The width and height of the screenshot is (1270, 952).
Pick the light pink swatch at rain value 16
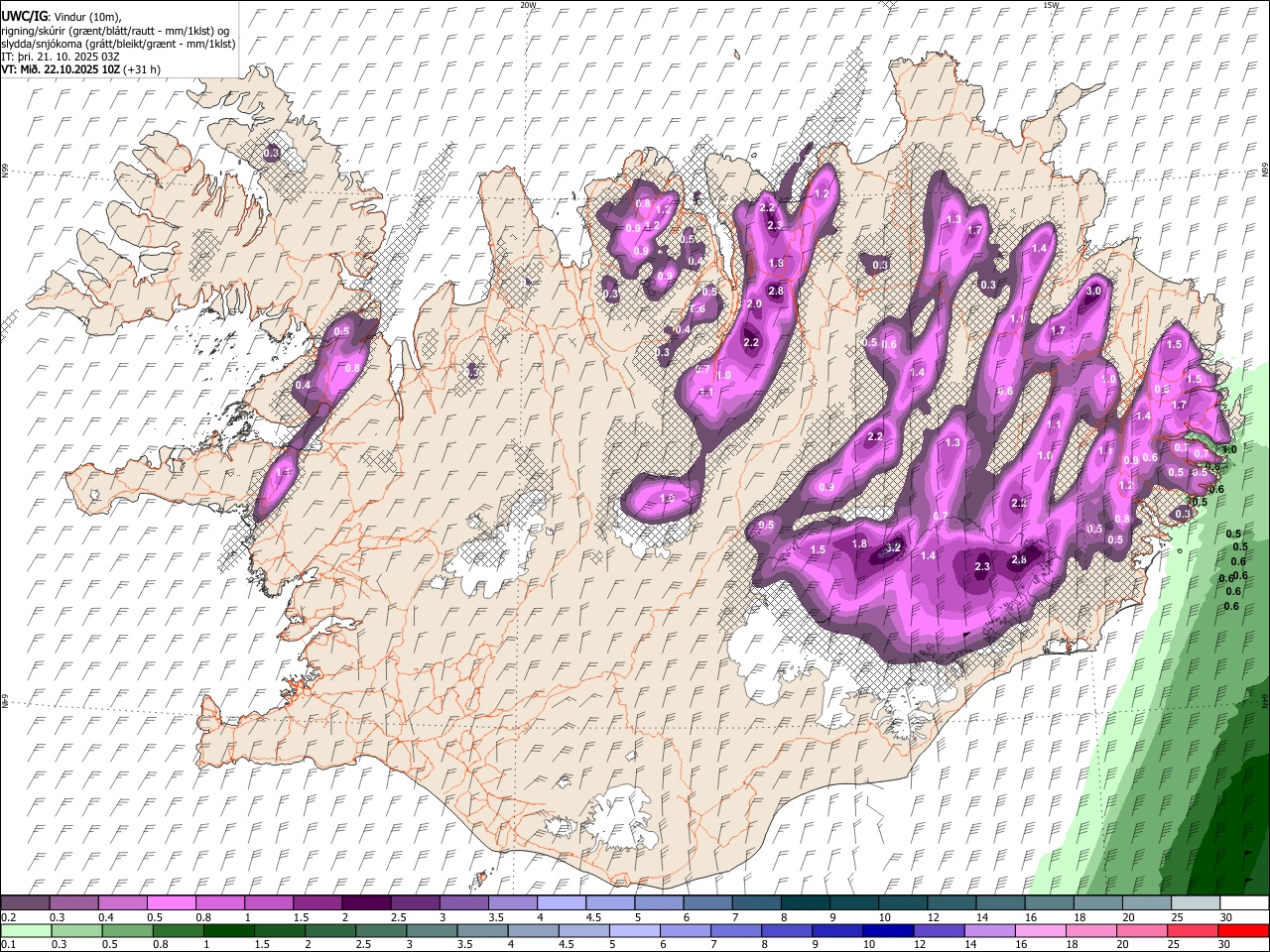pos(1040,931)
